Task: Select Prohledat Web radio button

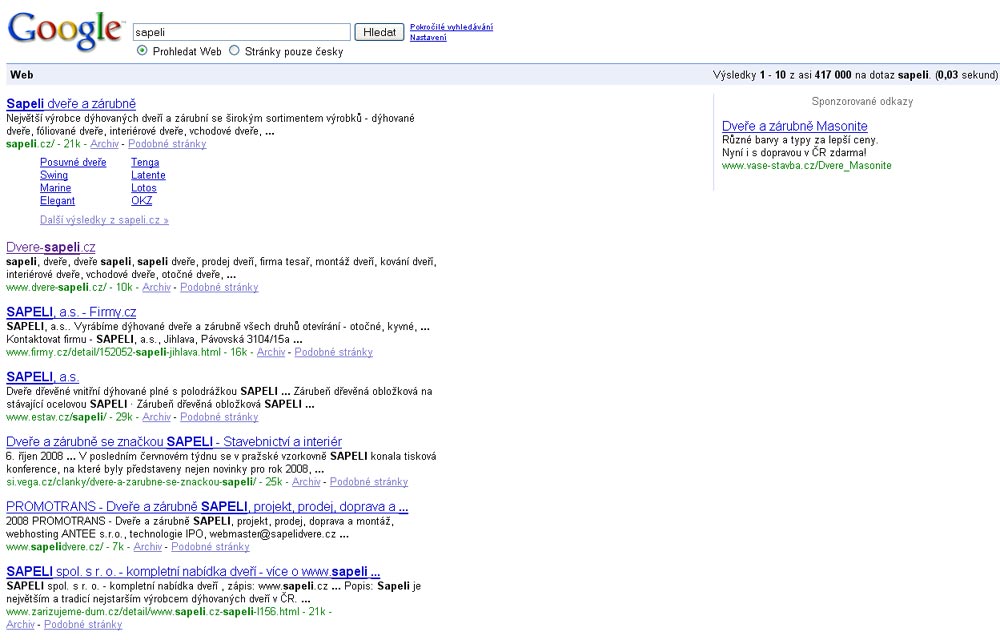Action: click(x=142, y=51)
